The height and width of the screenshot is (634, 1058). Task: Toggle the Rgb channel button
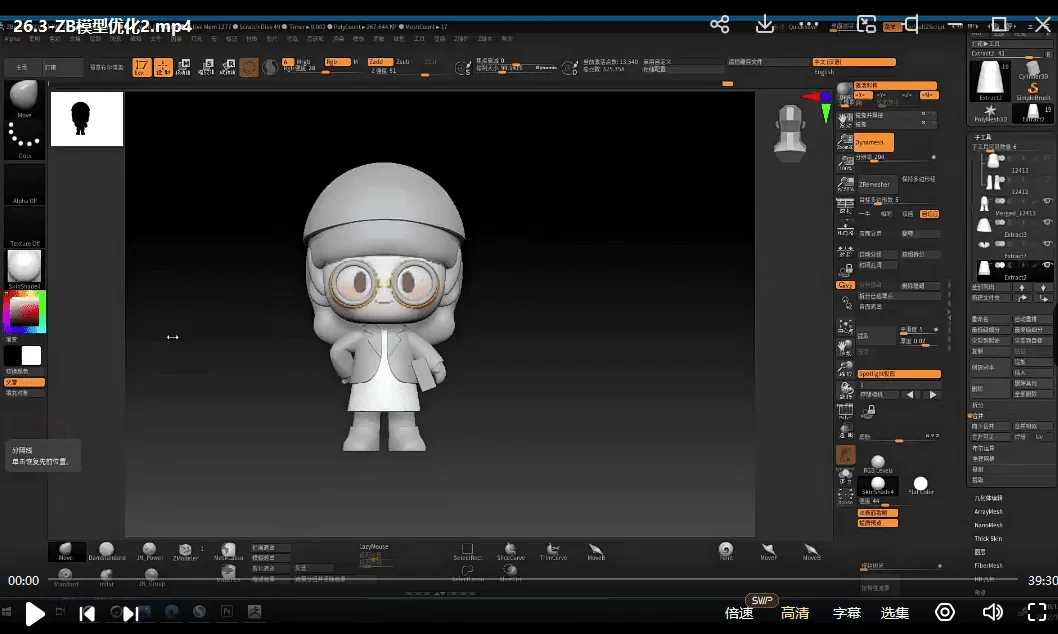[x=338, y=62]
